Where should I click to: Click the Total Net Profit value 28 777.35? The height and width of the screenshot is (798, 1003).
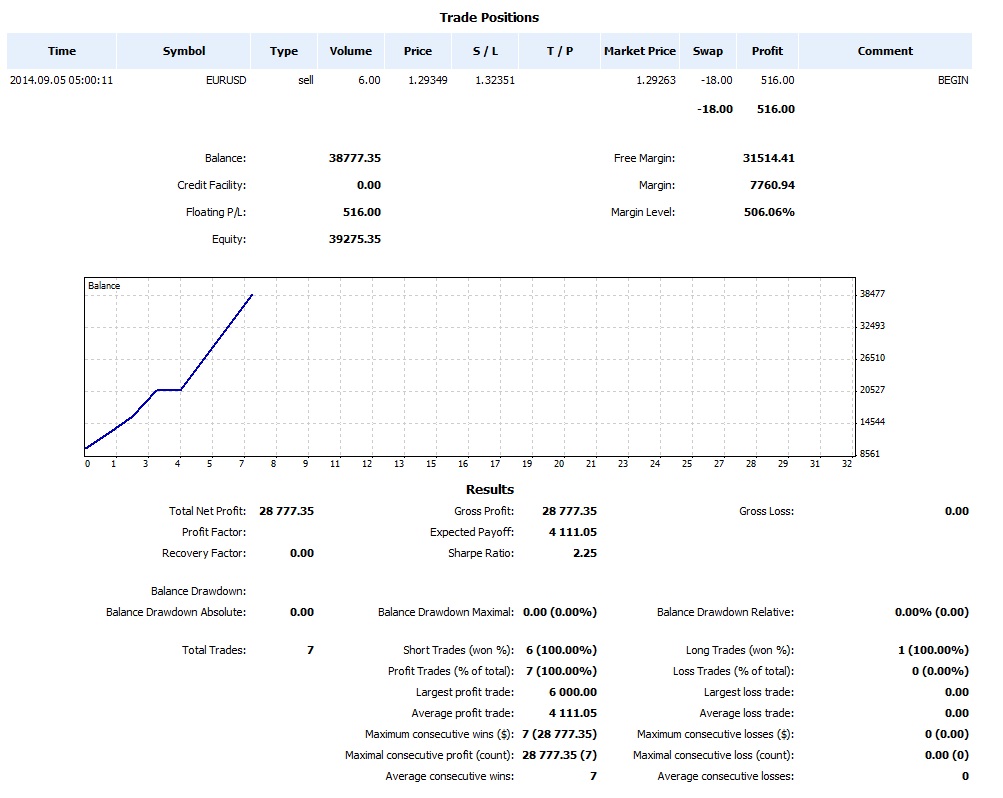click(x=287, y=511)
